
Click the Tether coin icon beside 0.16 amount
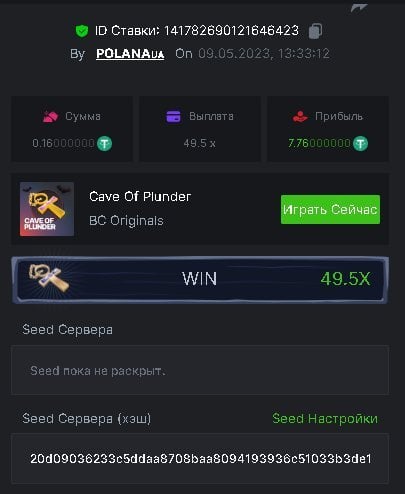click(x=104, y=144)
